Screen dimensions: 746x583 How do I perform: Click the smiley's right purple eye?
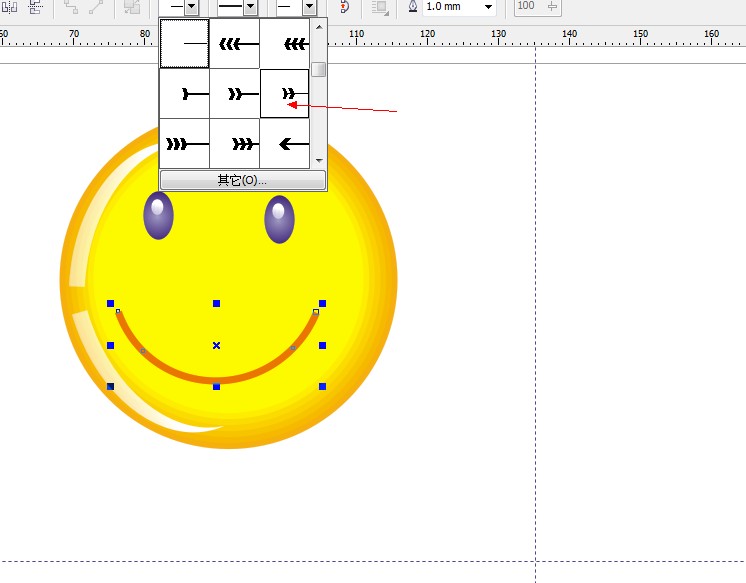coord(279,220)
